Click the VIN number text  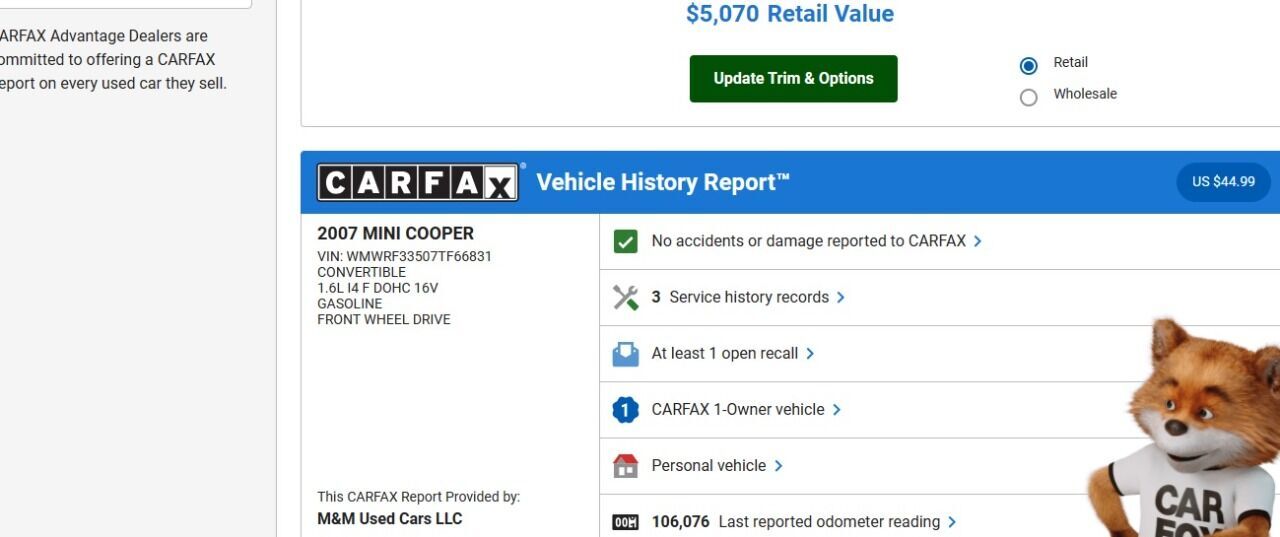pos(404,256)
